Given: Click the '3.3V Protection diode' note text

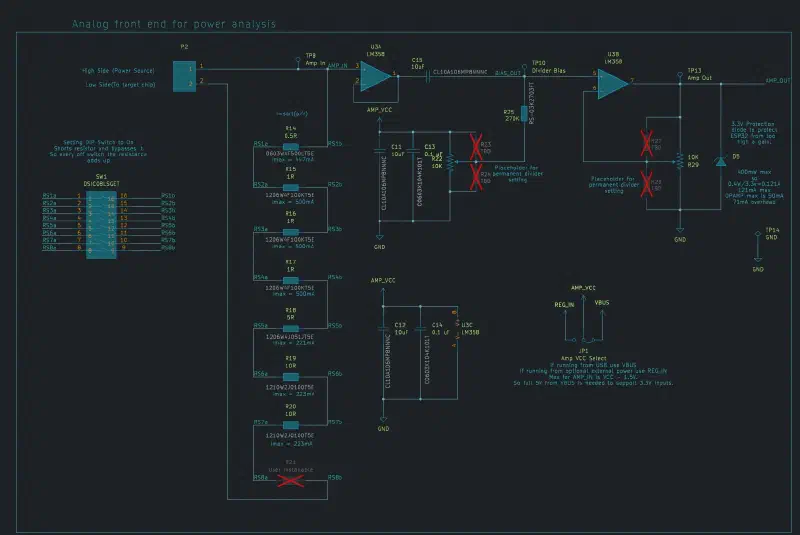Looking at the screenshot, I should pos(753,133).
